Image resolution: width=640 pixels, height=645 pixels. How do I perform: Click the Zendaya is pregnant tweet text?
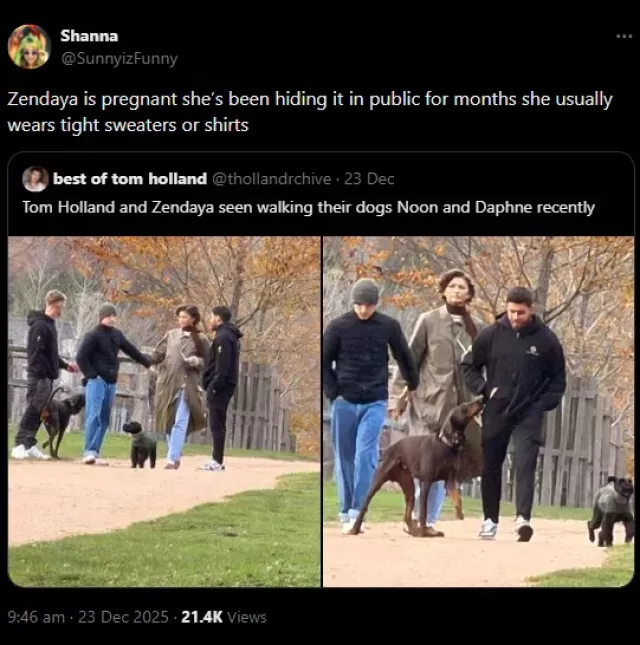[310, 112]
